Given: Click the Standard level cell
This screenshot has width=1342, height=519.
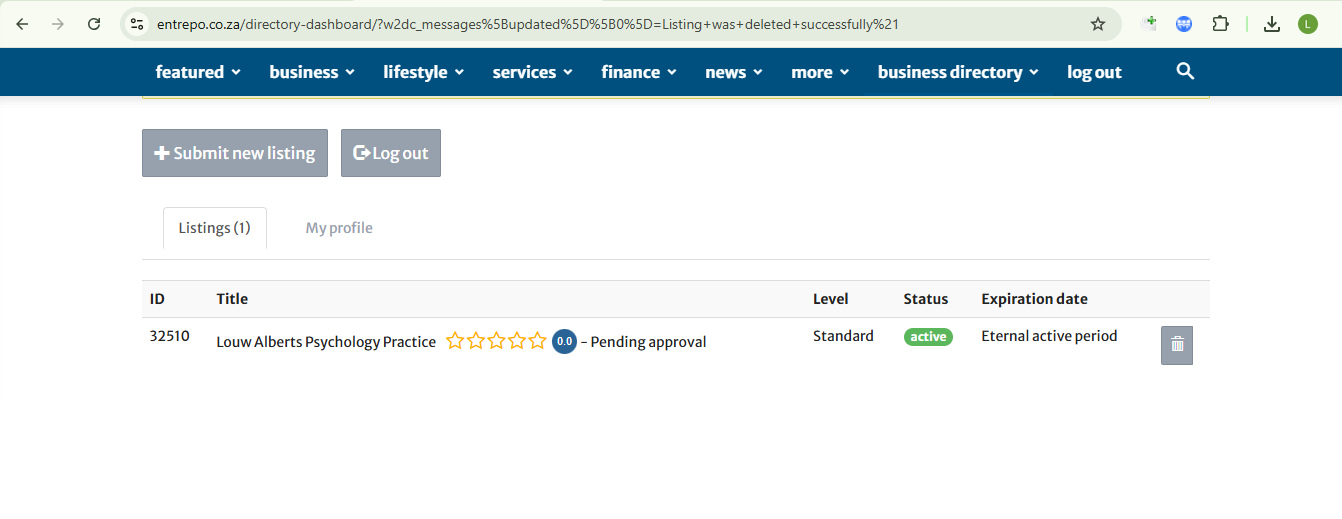Looking at the screenshot, I should click(x=843, y=336).
